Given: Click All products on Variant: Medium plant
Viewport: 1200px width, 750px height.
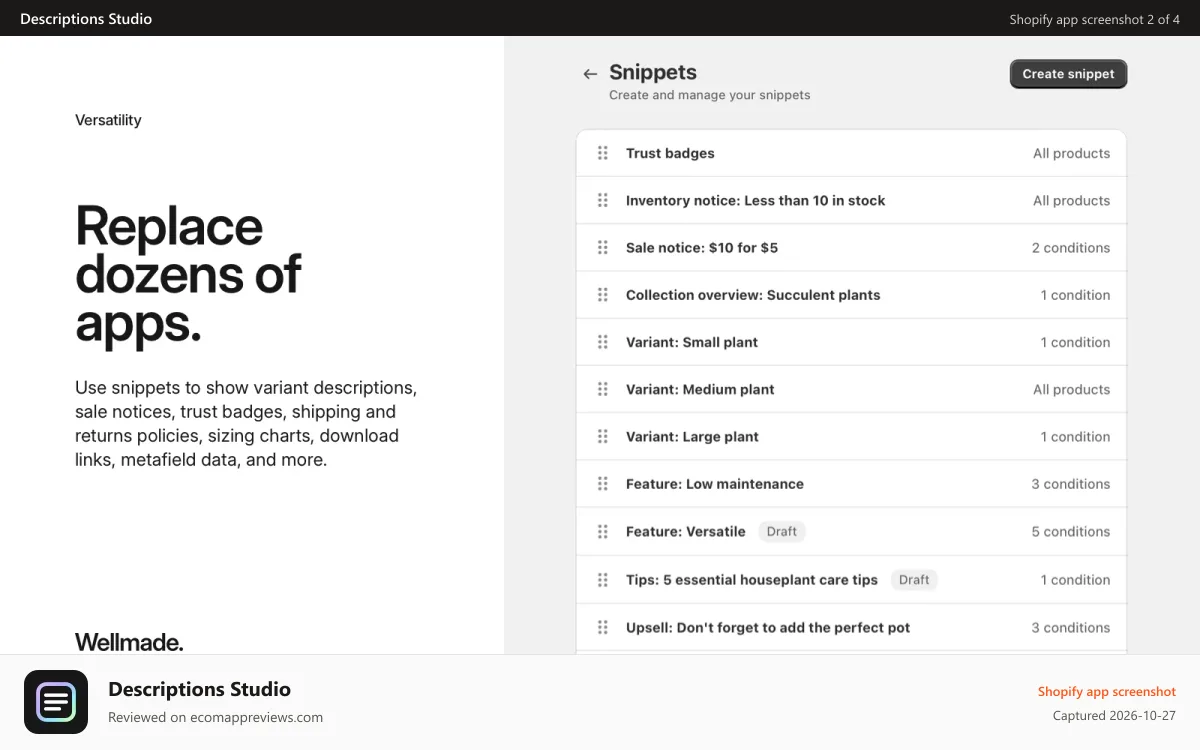Looking at the screenshot, I should click(1071, 389).
